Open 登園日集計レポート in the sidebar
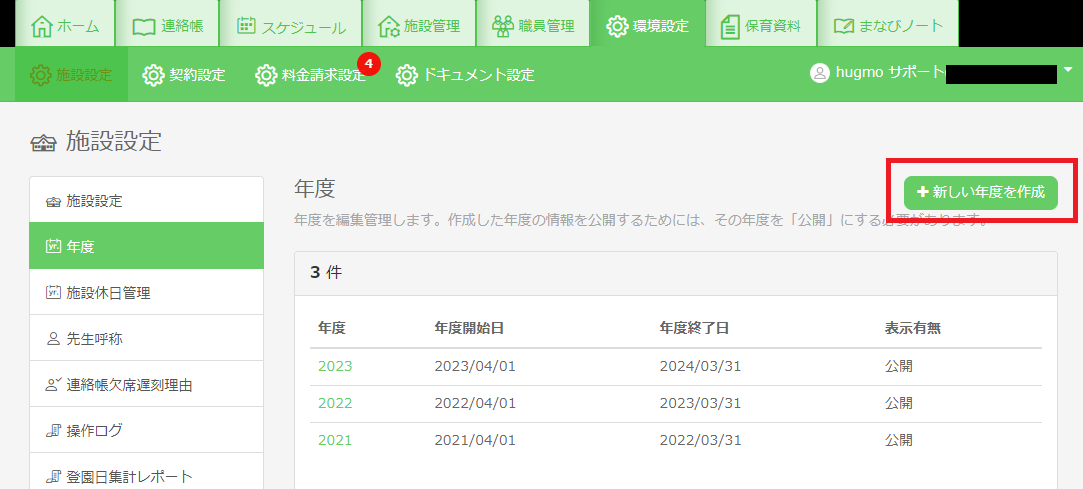1083x489 pixels. (x=146, y=471)
